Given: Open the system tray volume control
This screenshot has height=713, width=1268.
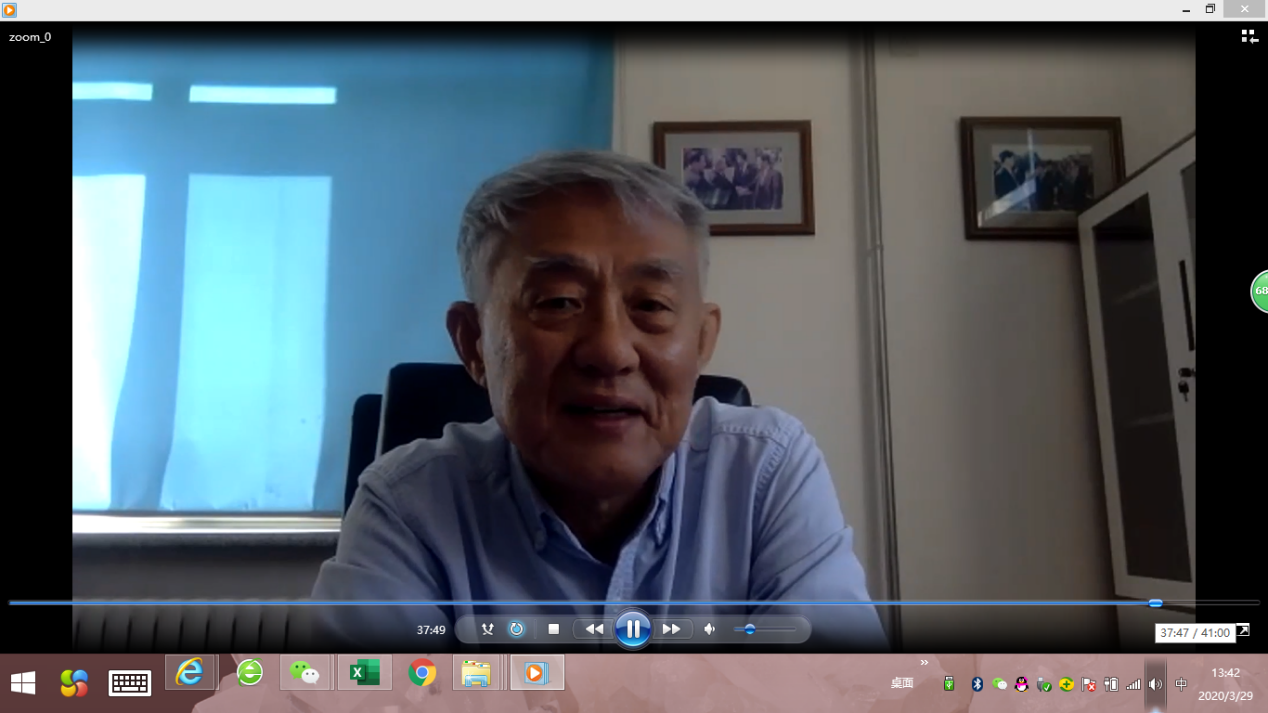Looking at the screenshot, I should coord(1155,685).
